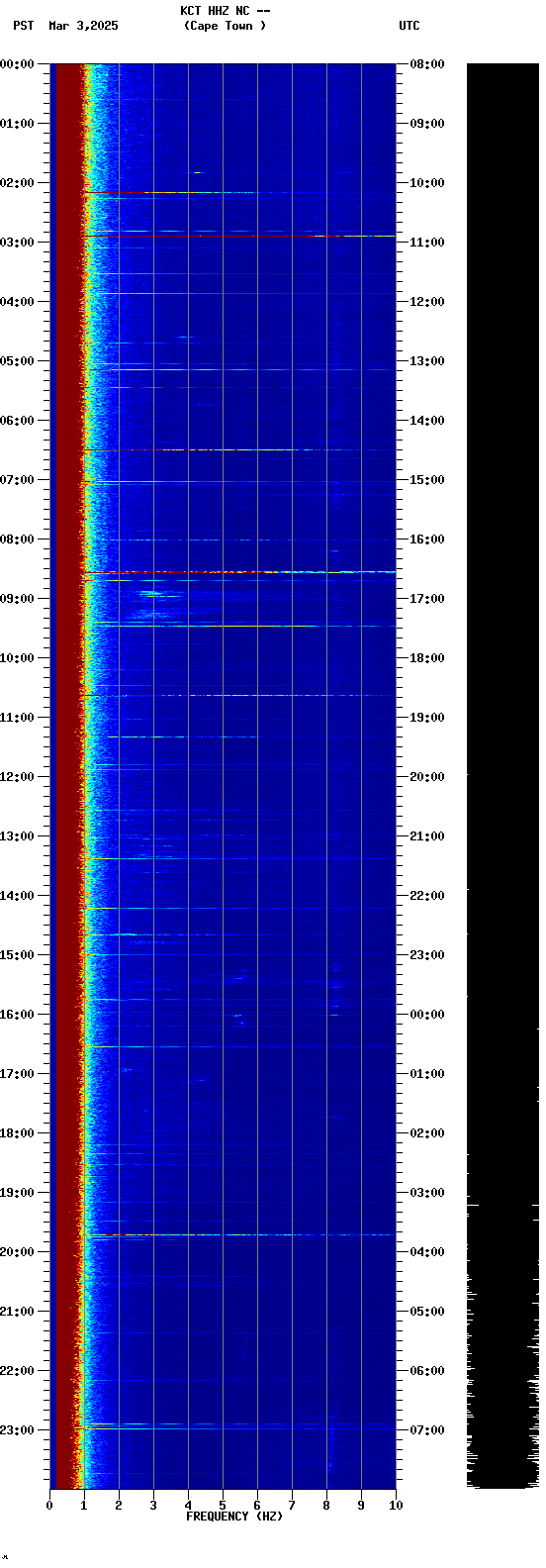Click the 5 Hz frequency tick label
Image resolution: width=546 pixels, height=1568 pixels.
click(x=223, y=1506)
